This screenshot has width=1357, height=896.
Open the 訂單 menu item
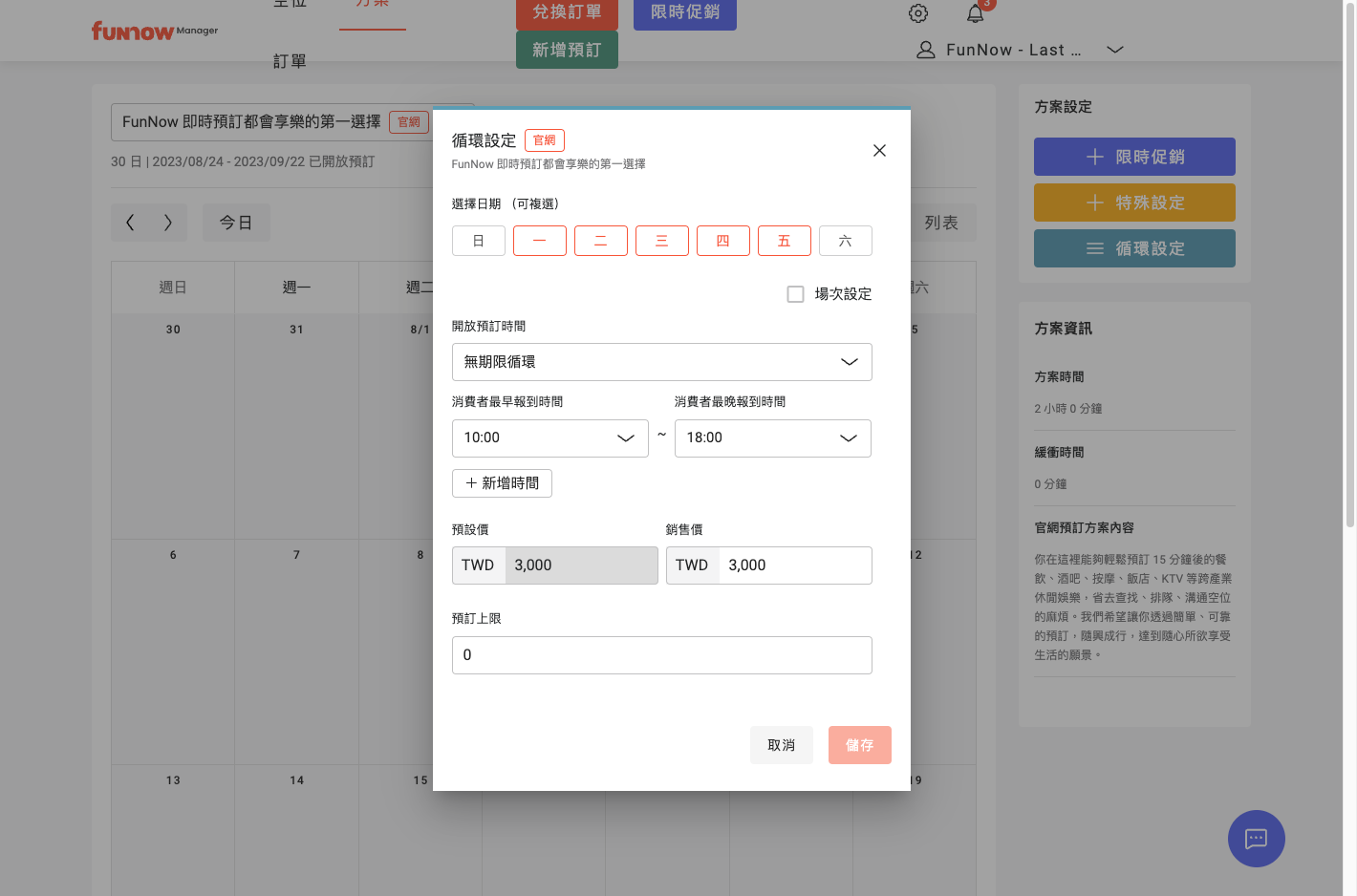pyautogui.click(x=290, y=61)
